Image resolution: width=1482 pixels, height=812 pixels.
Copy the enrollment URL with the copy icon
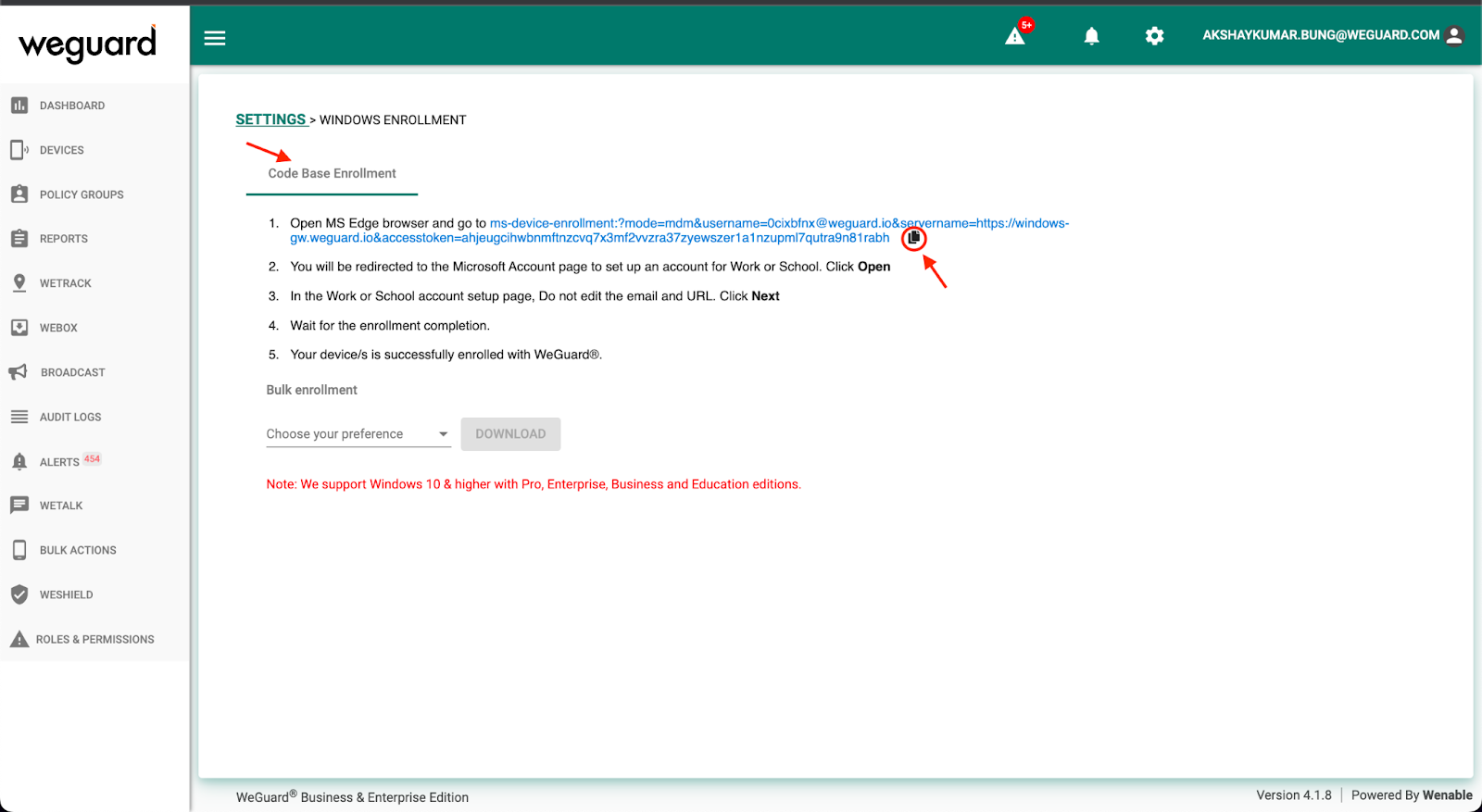(x=914, y=238)
